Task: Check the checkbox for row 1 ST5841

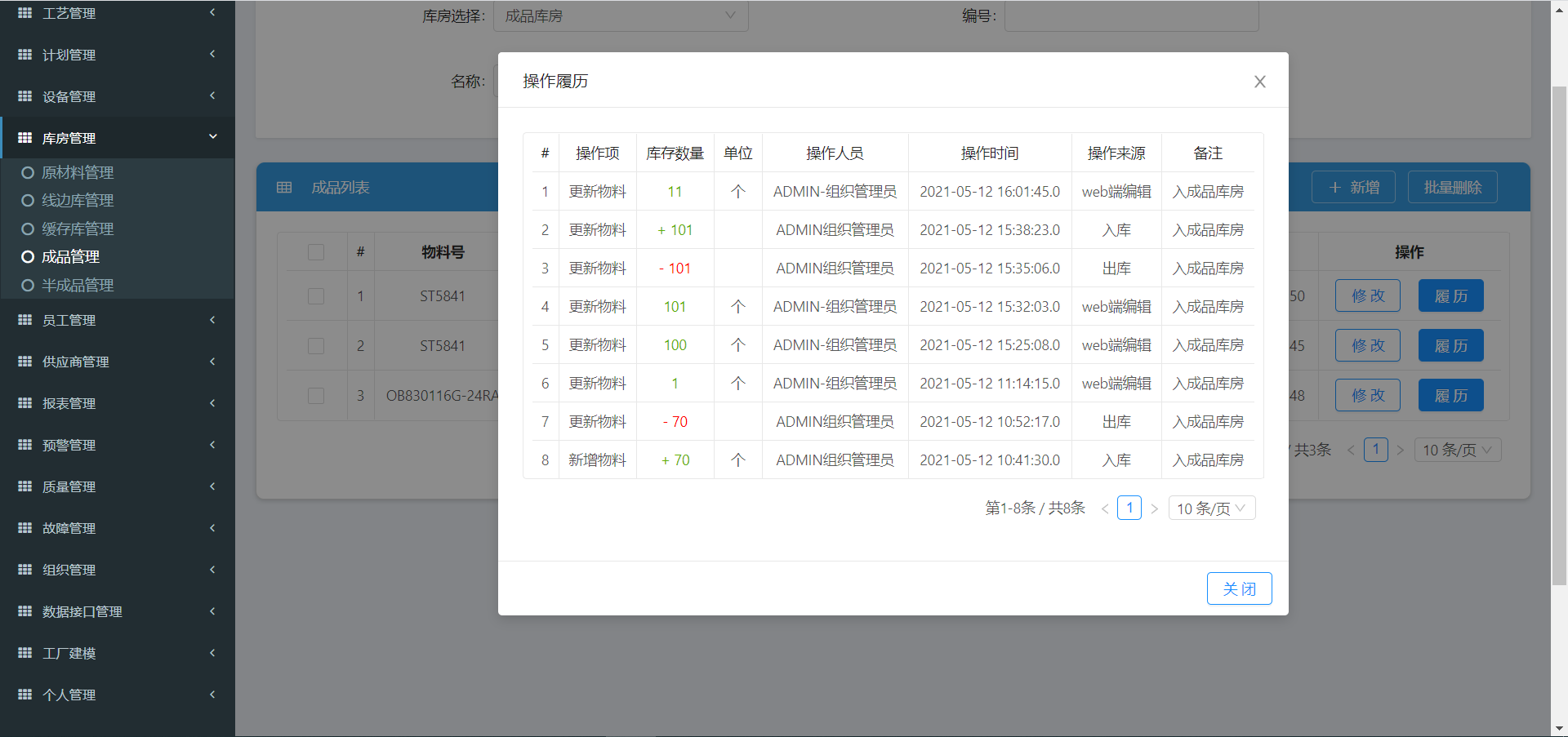Action: [x=316, y=296]
